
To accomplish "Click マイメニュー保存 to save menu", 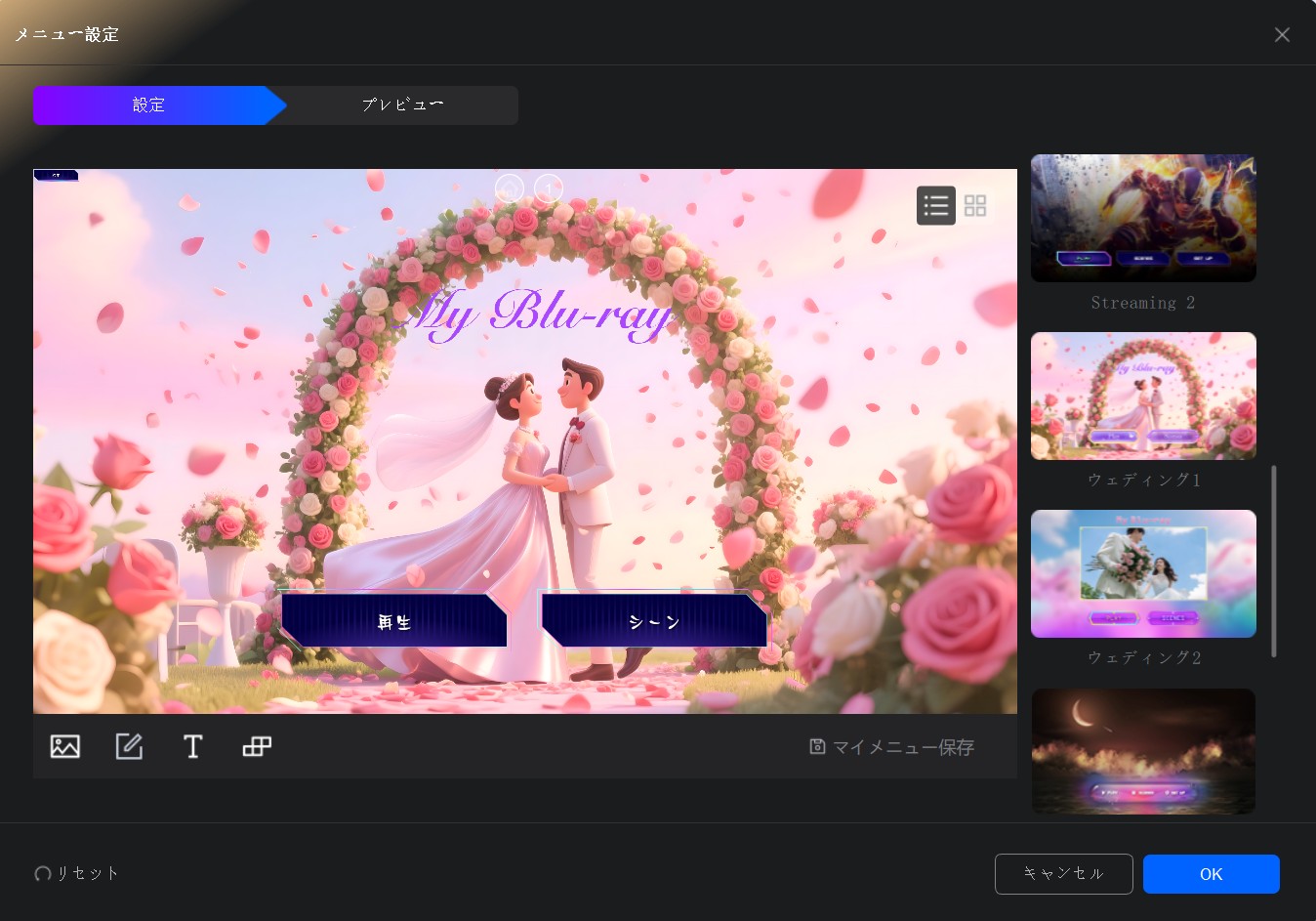I will (892, 747).
